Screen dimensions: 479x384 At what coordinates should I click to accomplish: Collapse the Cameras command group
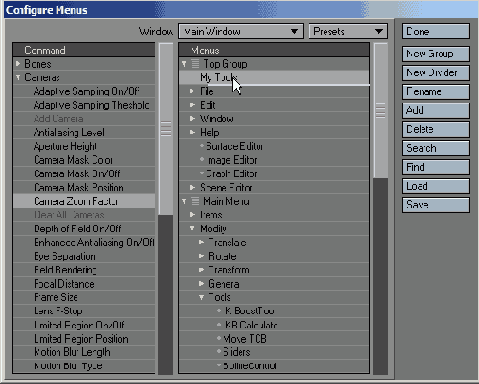pos(18,77)
